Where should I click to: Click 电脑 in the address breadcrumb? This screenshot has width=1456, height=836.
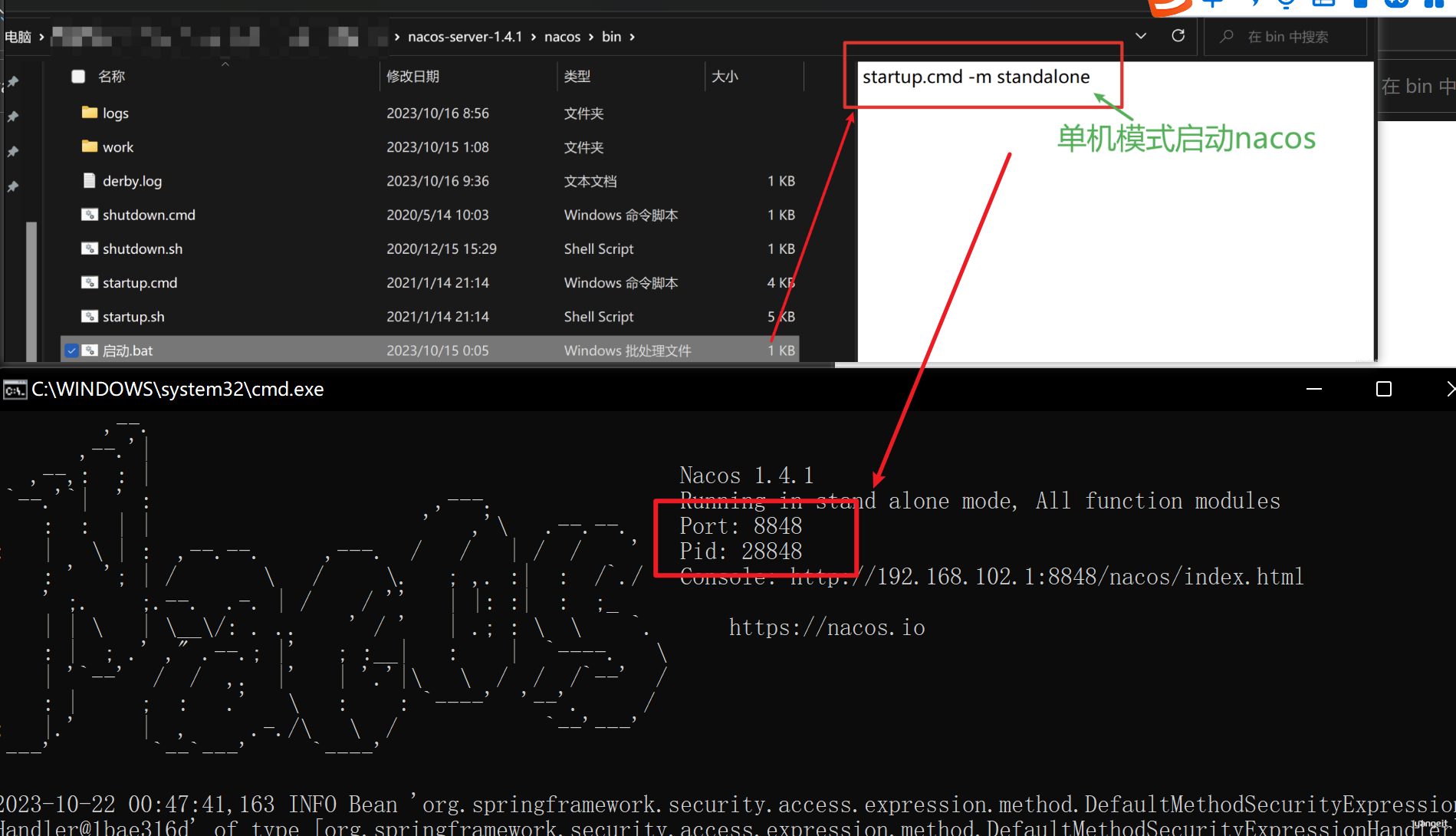click(x=18, y=37)
